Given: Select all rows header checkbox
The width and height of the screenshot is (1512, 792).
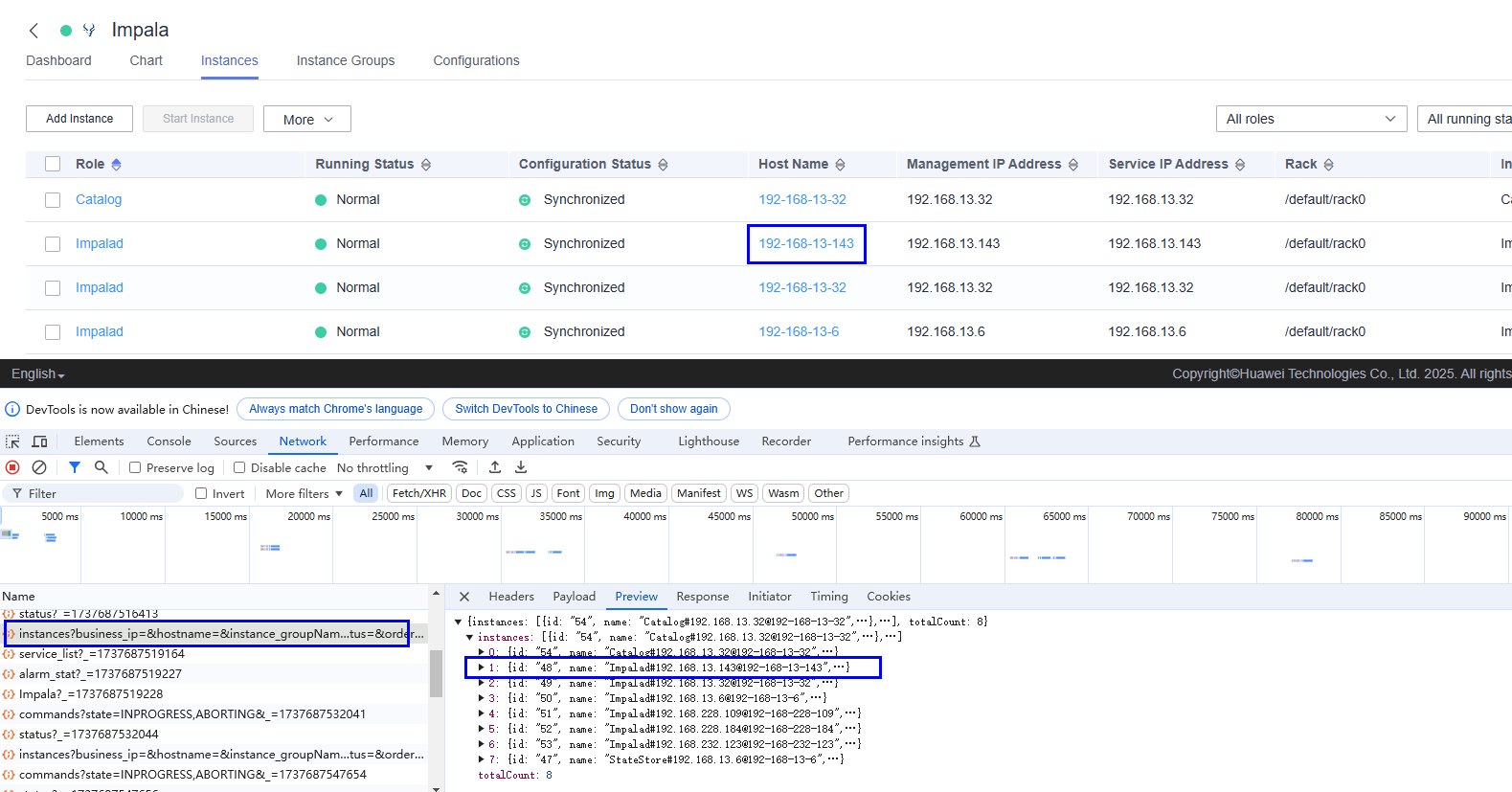Looking at the screenshot, I should point(53,165).
